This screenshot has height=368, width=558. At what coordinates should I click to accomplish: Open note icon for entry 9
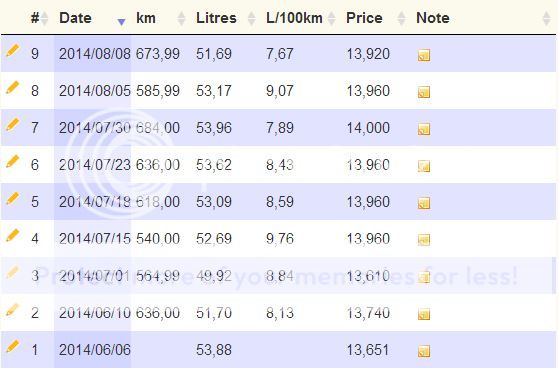[424, 55]
